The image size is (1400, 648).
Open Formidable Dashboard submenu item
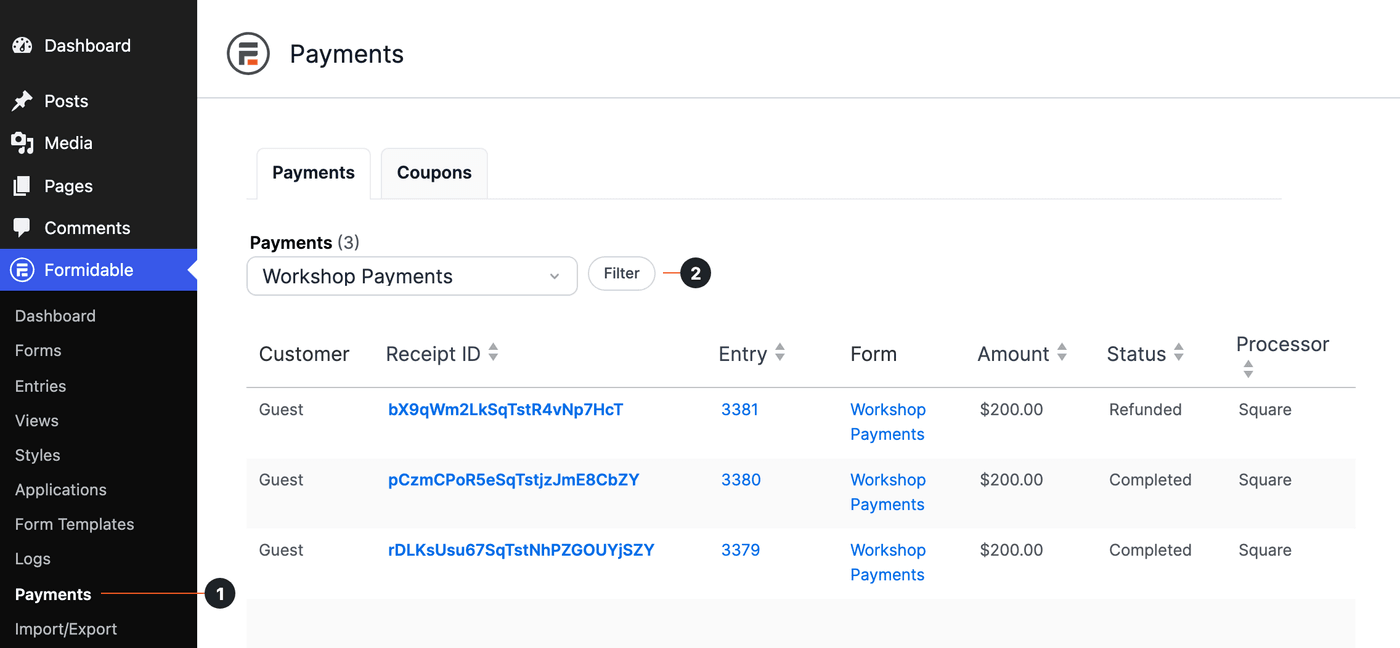coord(55,316)
